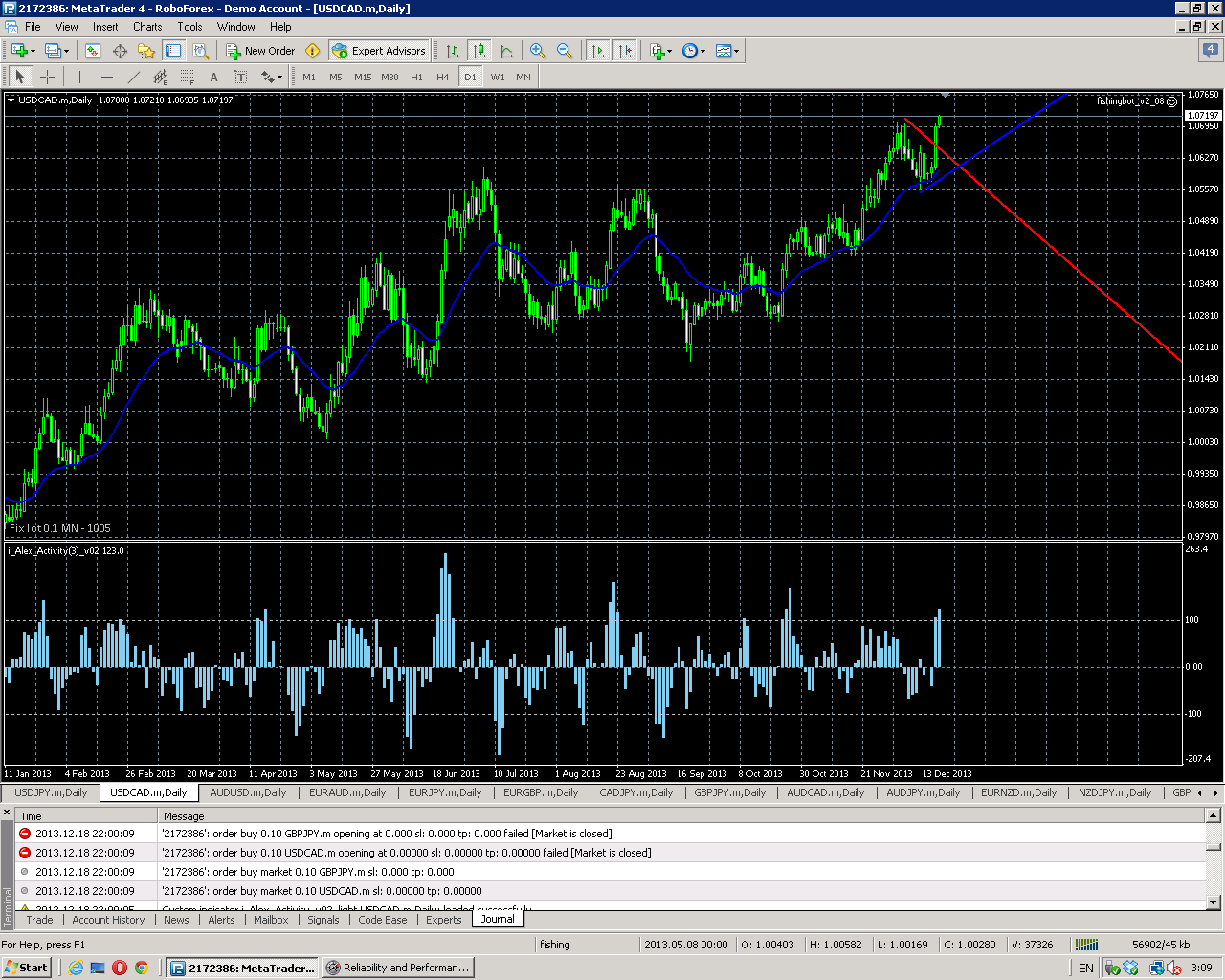
Task: Click journal scrollbar down arrow
Action: pos(1214,902)
